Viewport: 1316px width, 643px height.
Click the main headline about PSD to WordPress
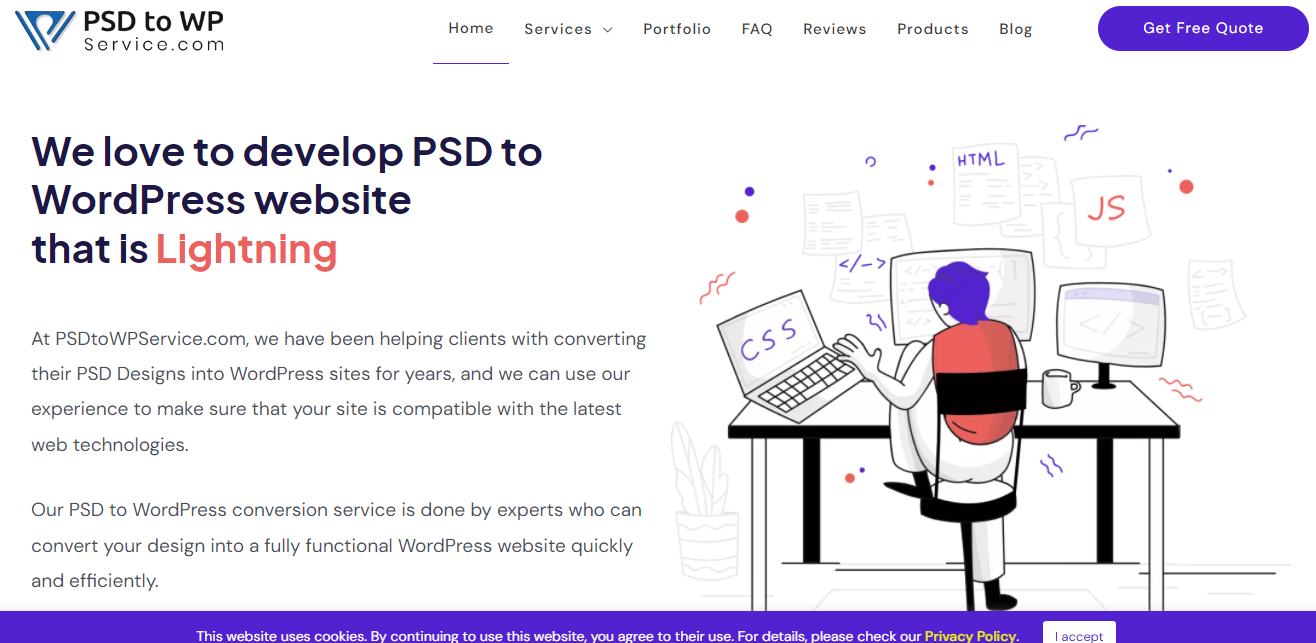(287, 200)
